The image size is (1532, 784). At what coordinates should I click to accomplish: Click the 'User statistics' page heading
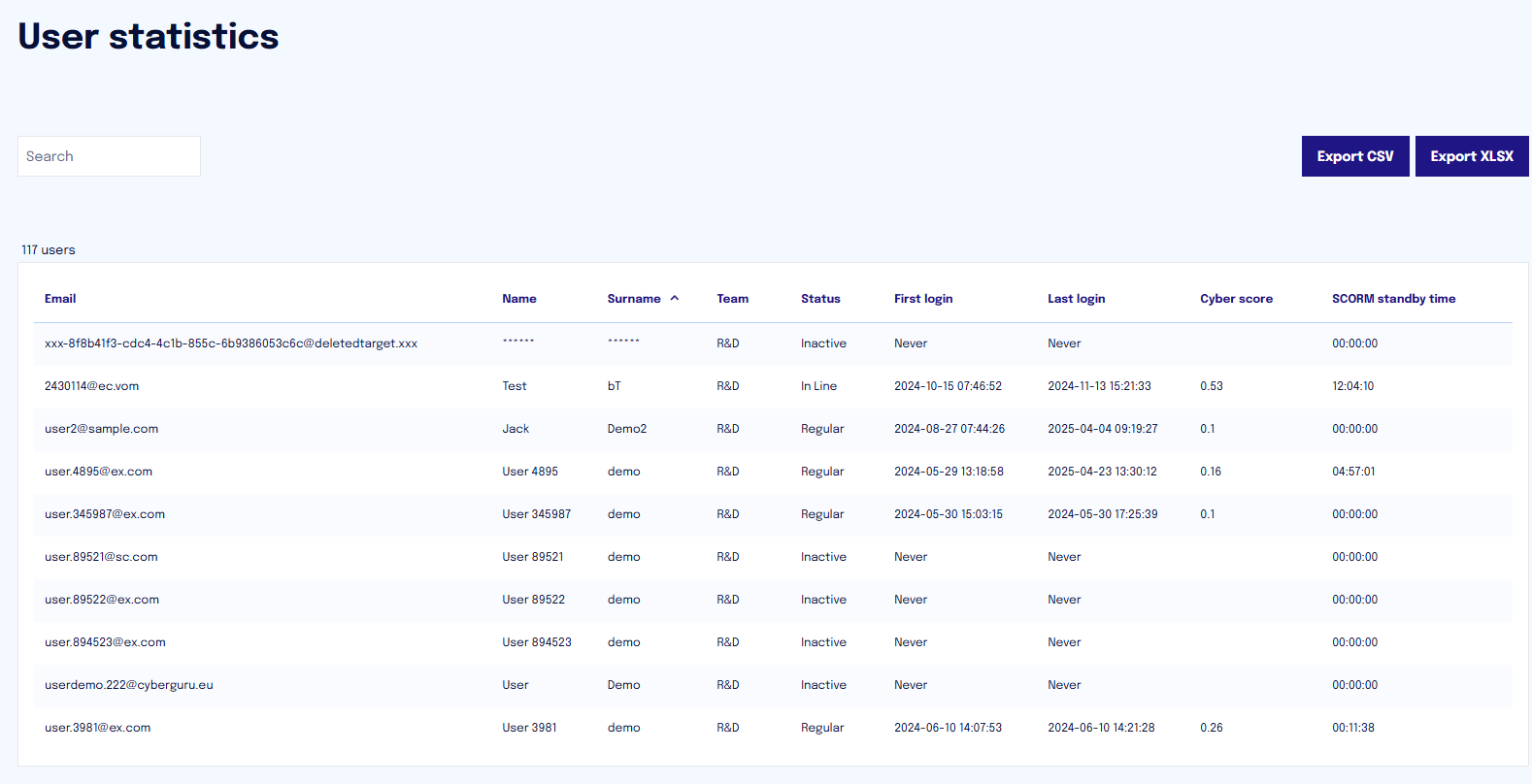click(149, 37)
